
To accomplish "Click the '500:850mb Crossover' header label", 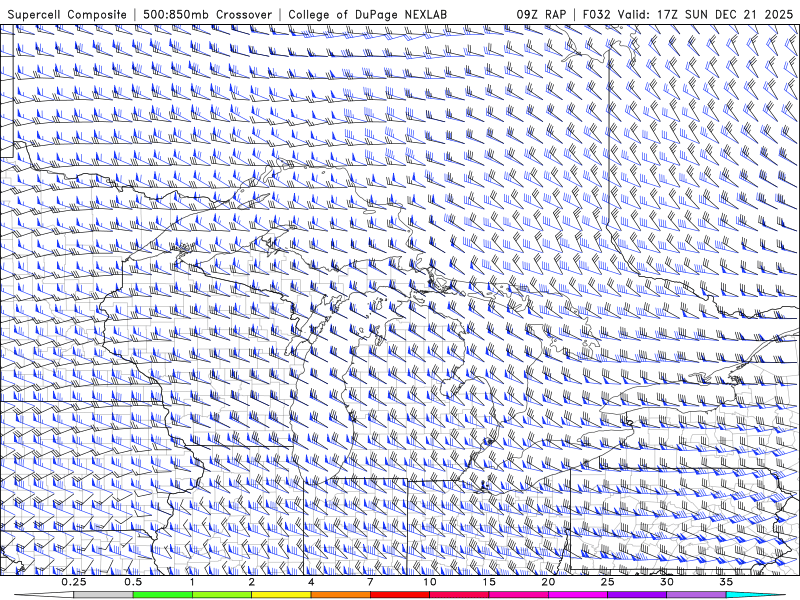I will click(x=208, y=14).
